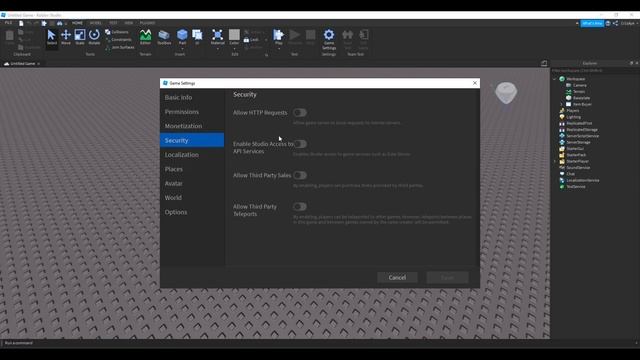Open the Terrain Editor

pyautogui.click(x=145, y=38)
